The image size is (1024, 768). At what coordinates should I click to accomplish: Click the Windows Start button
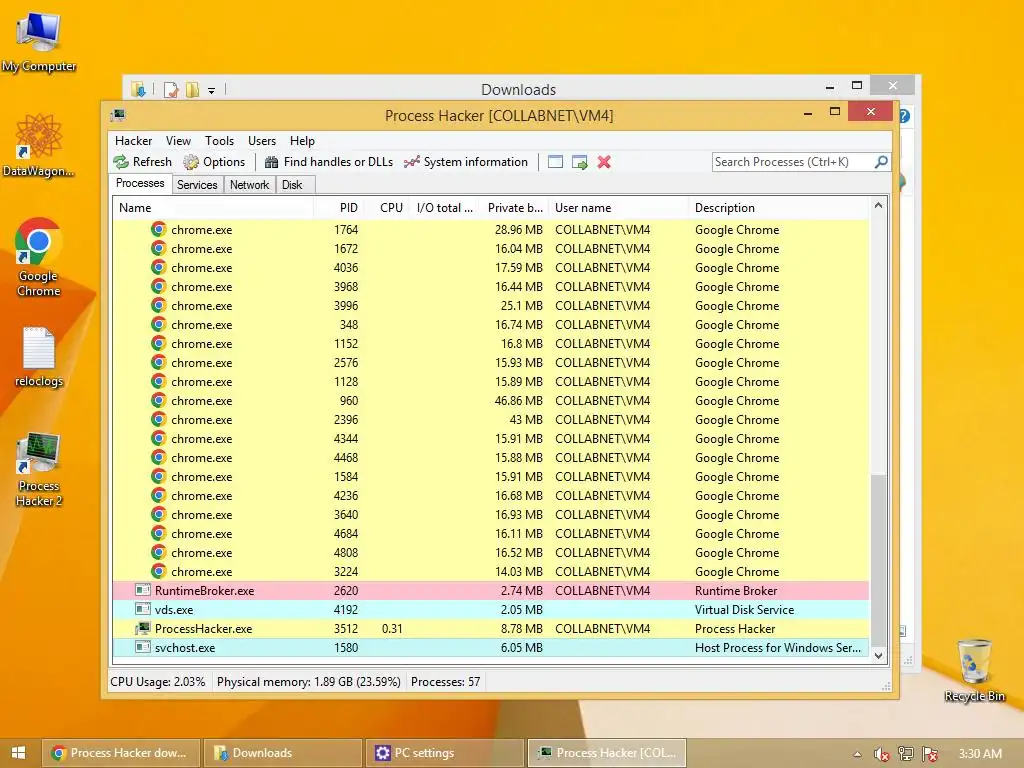click(x=18, y=753)
